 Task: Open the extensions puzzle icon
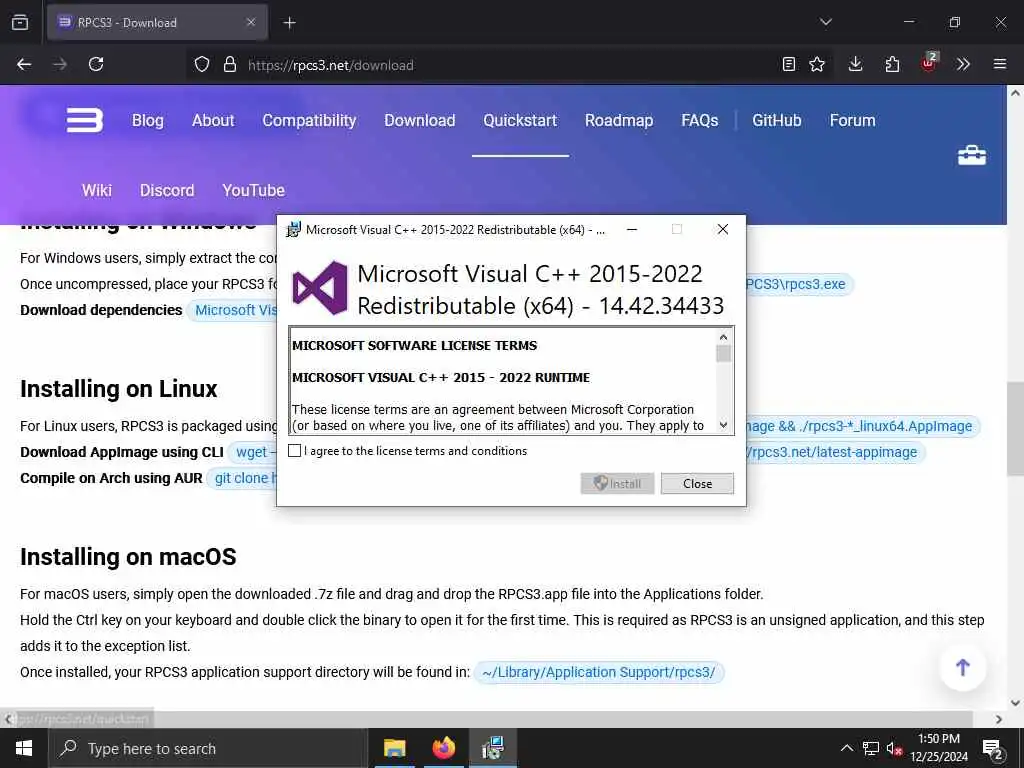(892, 64)
